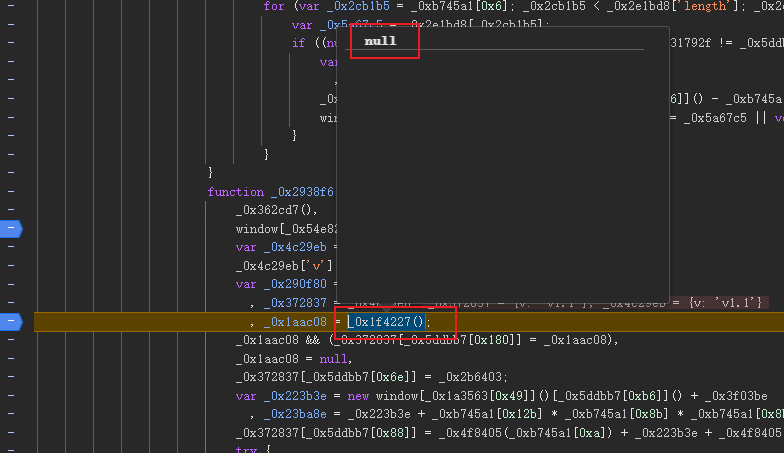Toggle the breakpoint on the paused _0x1aac08 line
Screen dimensions: 784x453
coord(10,321)
